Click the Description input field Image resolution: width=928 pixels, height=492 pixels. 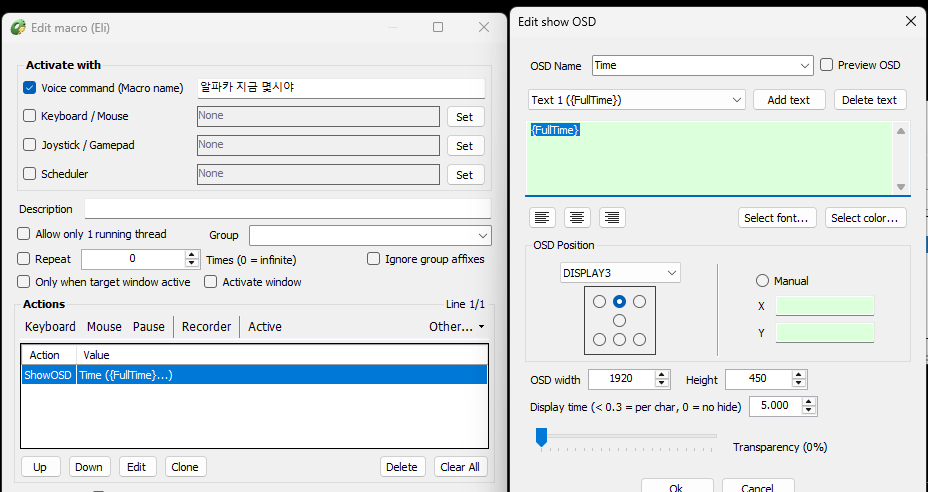(288, 209)
